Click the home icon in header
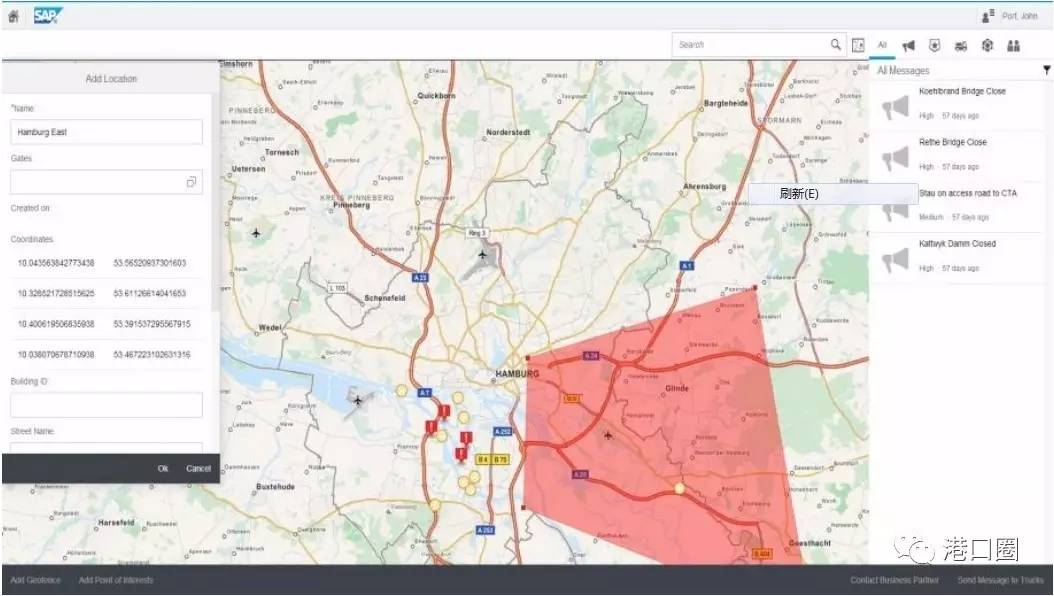1054x596 pixels. pyautogui.click(x=13, y=16)
